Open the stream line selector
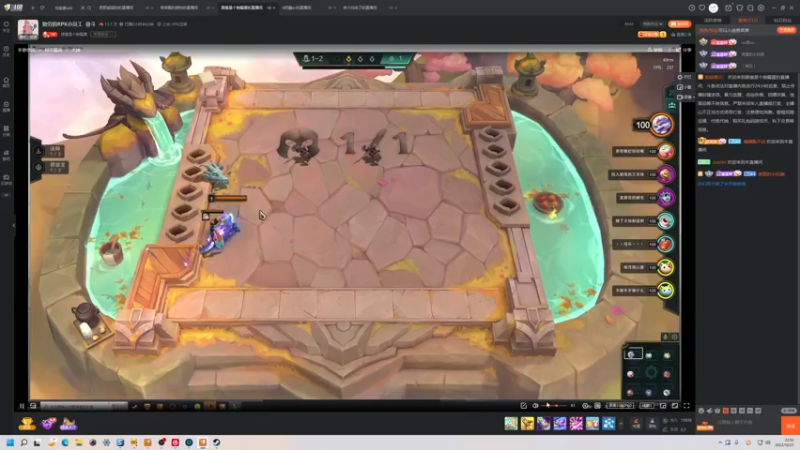The image size is (800, 450). pos(647,406)
